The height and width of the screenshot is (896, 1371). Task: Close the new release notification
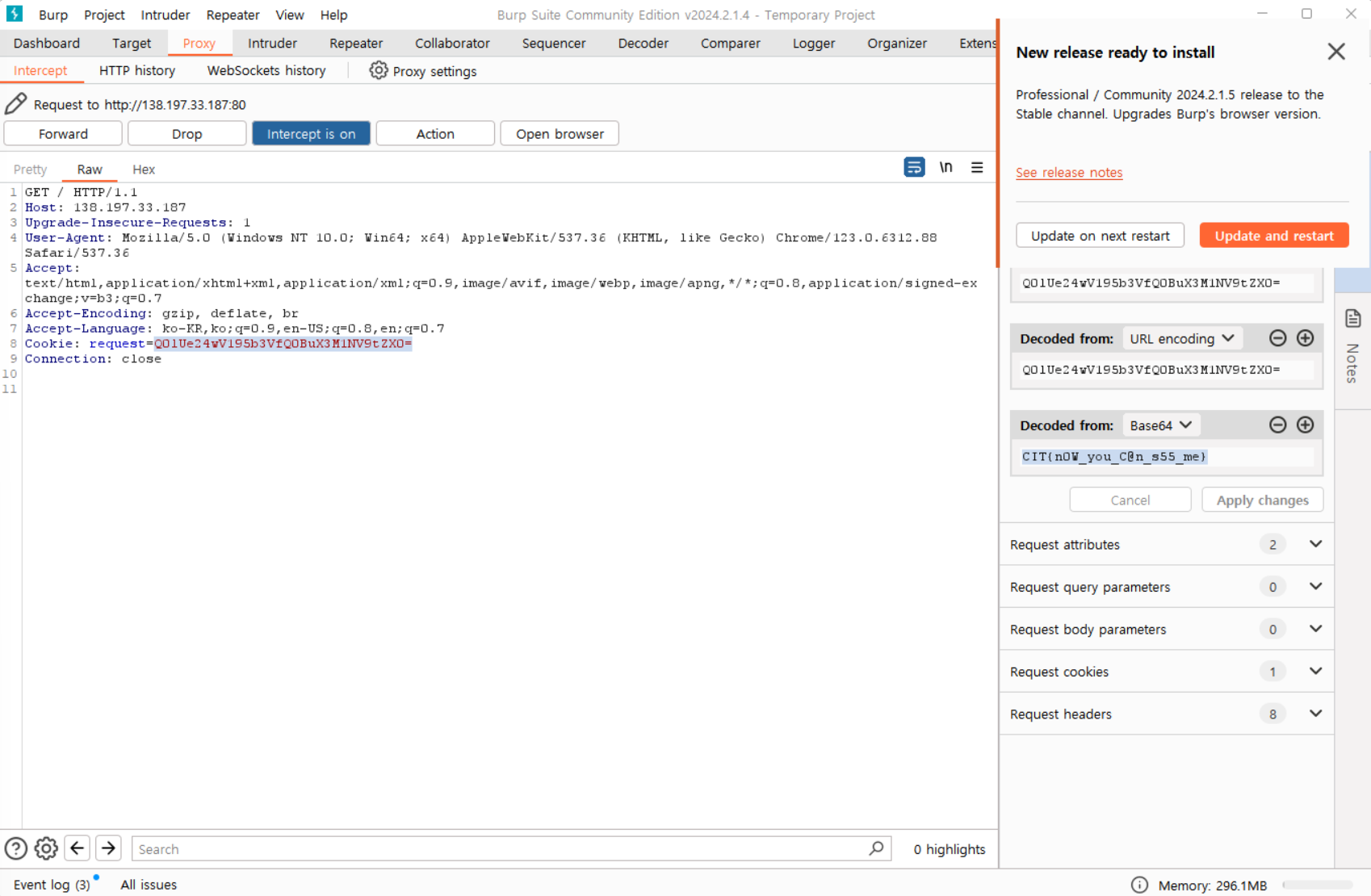(1336, 52)
